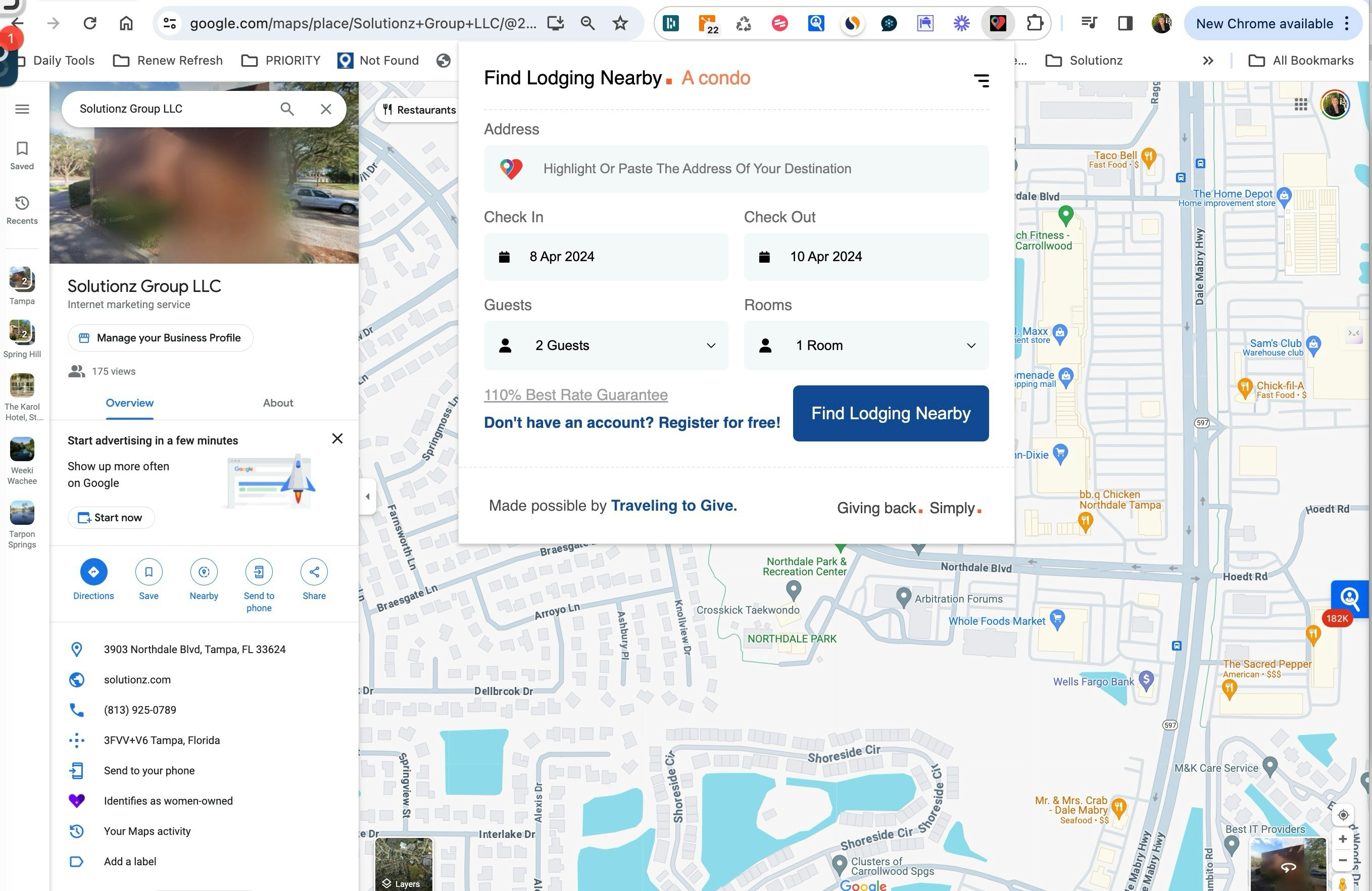Clear the Solutionz Group LLC search
This screenshot has width=1372, height=891.
[x=326, y=109]
